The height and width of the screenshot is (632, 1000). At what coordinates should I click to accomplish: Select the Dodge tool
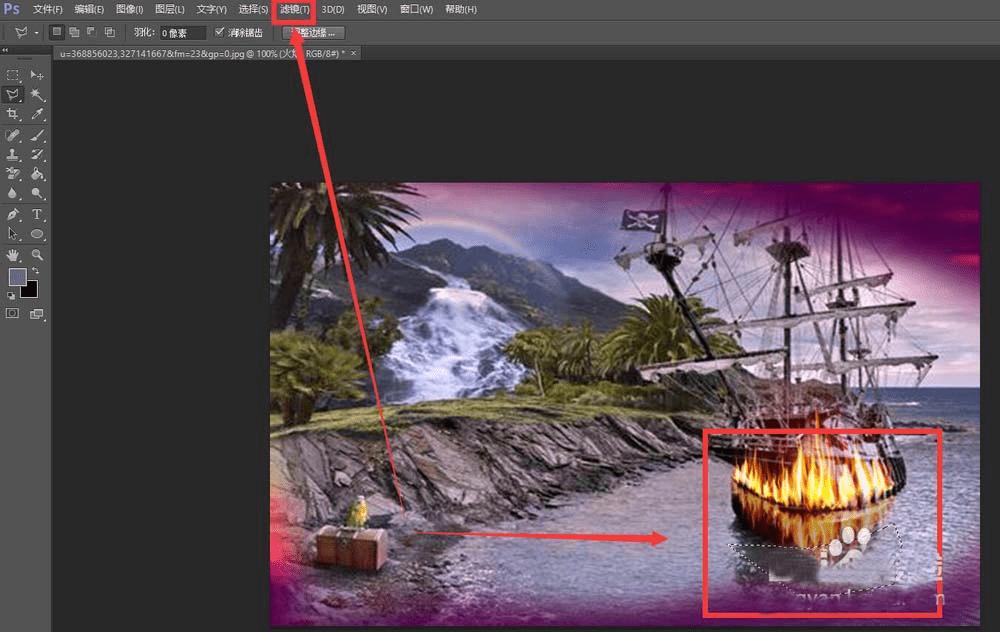[37, 193]
